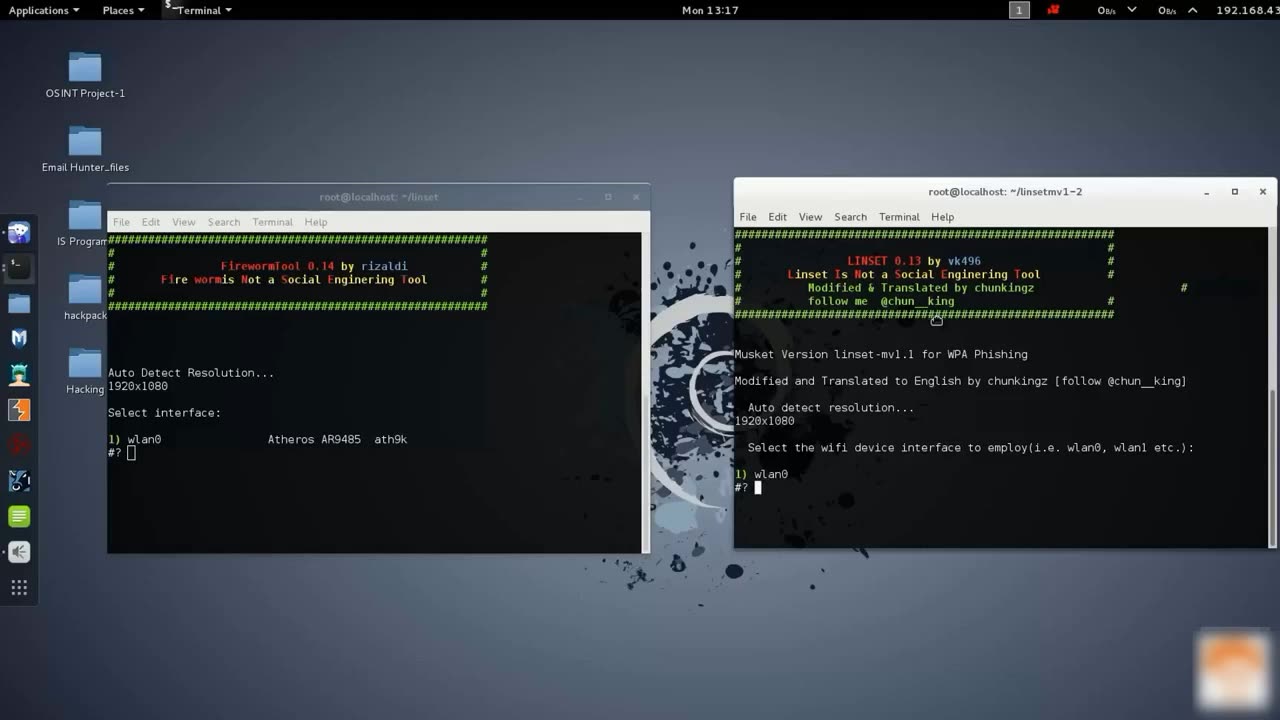Open View menu in linsetmv1-2 window
Image resolution: width=1280 pixels, height=720 pixels.
pyautogui.click(x=810, y=217)
